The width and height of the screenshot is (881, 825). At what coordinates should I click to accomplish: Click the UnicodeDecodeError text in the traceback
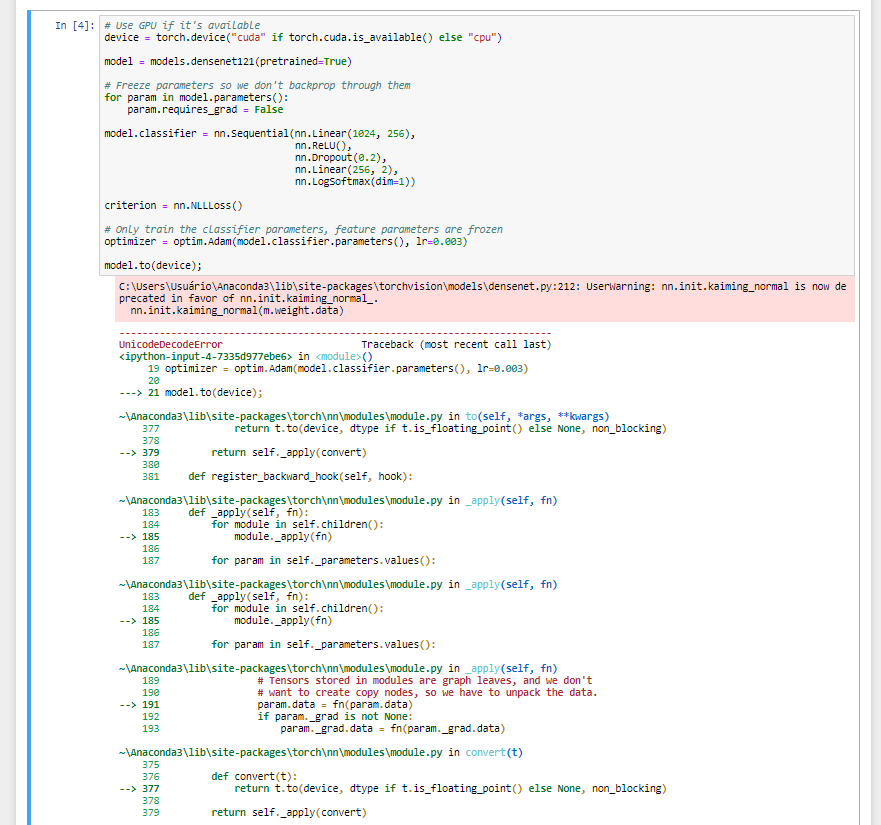click(170, 344)
